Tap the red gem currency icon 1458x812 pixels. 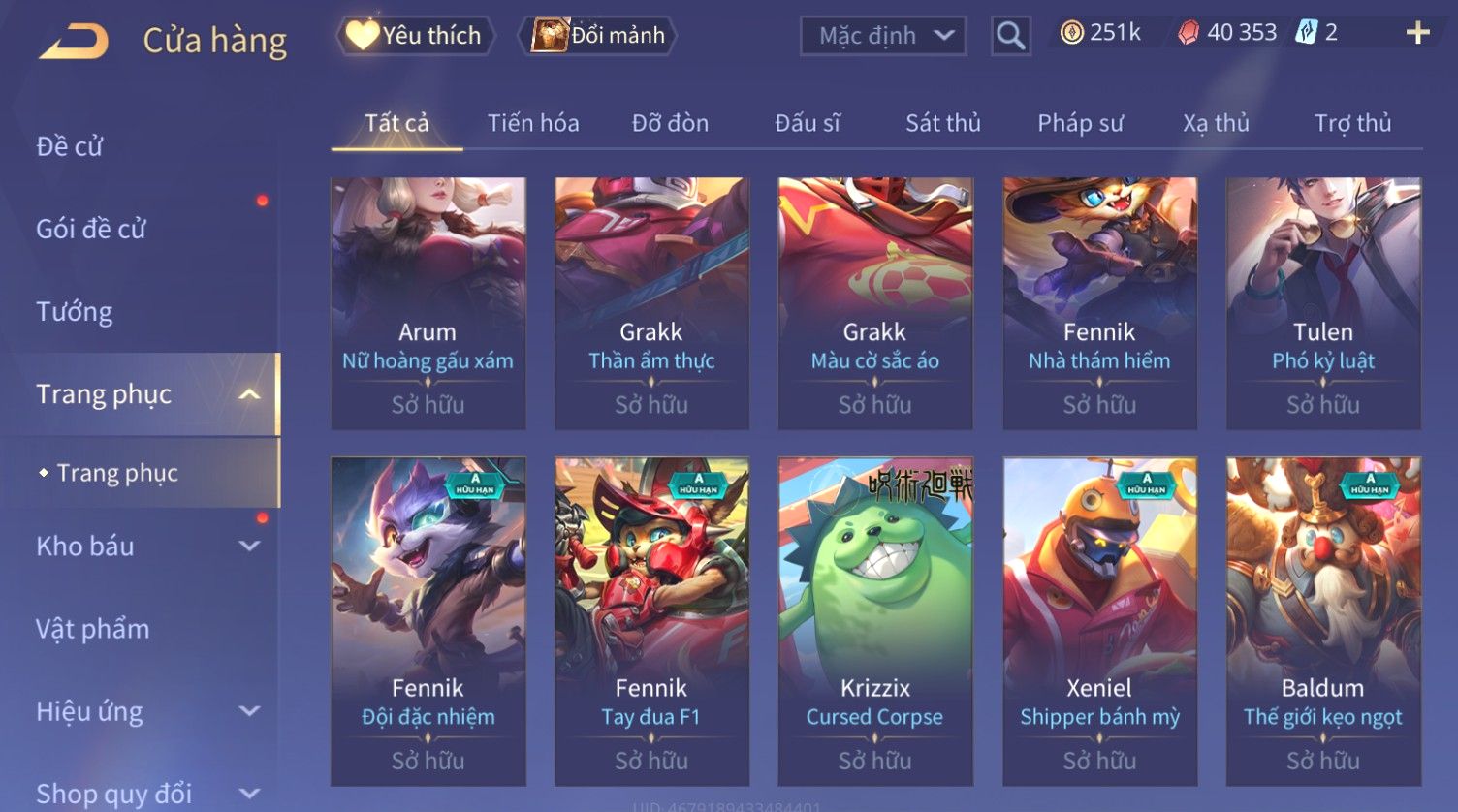coord(1188,34)
